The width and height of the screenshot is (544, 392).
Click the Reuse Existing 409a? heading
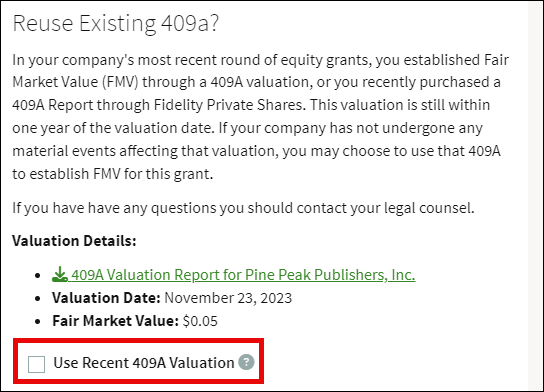[x=116, y=24]
